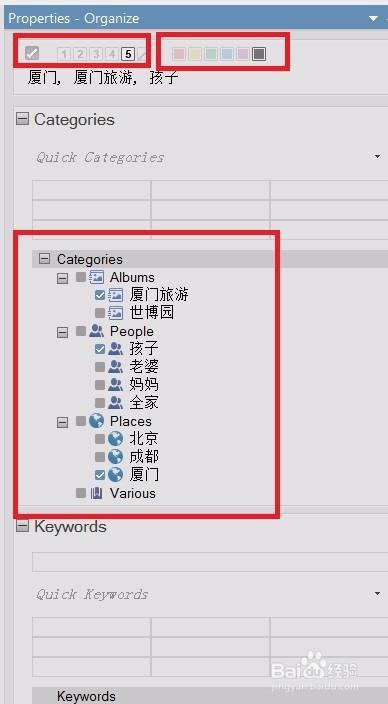Toggle the tagged checkmark box
388x704 pixels.
(x=32, y=53)
